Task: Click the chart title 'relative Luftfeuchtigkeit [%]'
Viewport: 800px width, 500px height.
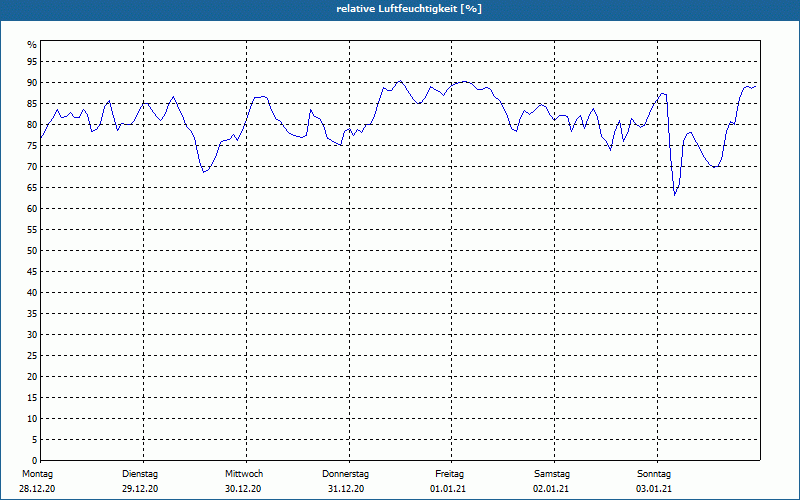Action: pyautogui.click(x=409, y=9)
